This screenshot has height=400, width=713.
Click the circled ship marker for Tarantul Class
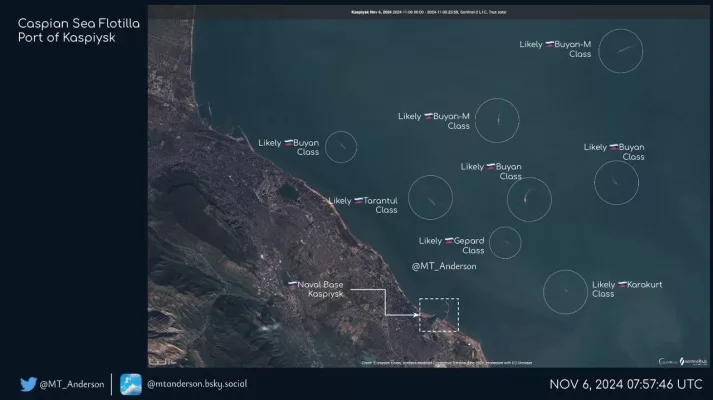pos(430,197)
